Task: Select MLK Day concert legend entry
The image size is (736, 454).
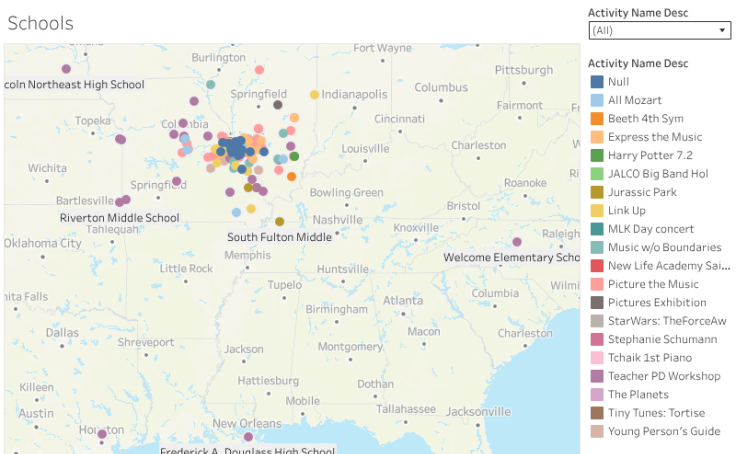Action: pyautogui.click(x=651, y=229)
